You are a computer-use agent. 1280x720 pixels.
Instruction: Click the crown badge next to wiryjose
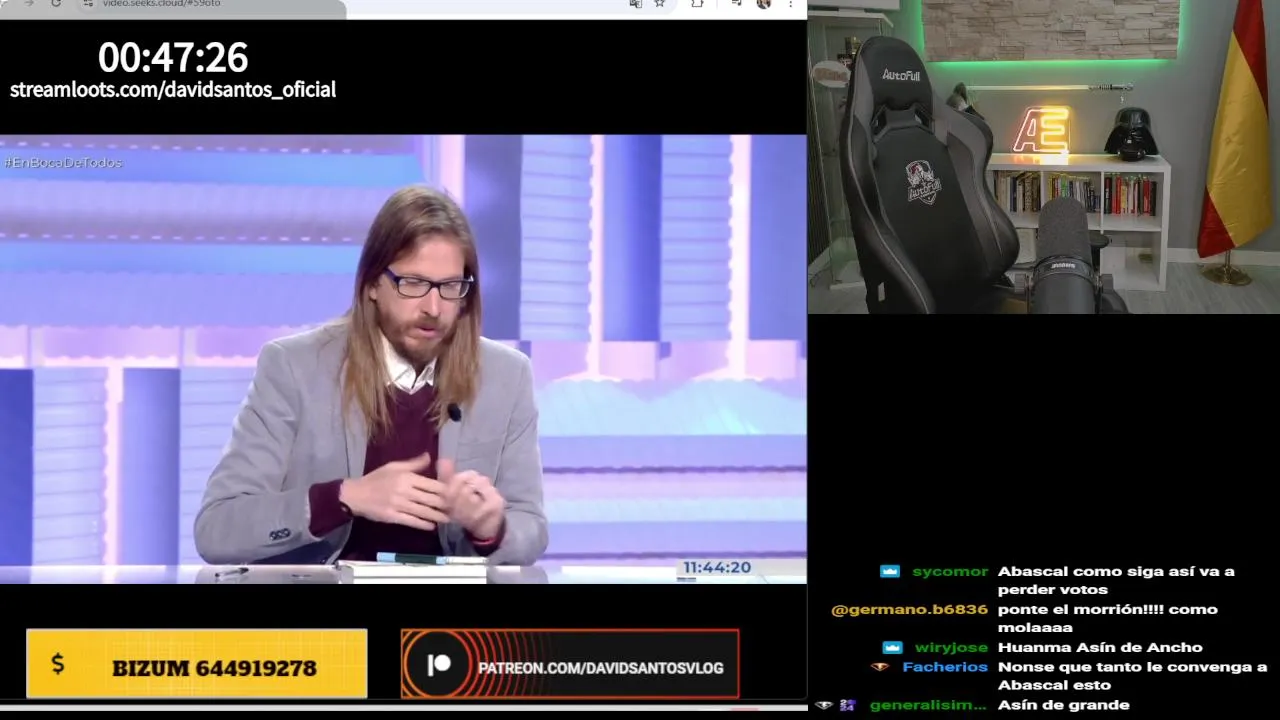(893, 647)
